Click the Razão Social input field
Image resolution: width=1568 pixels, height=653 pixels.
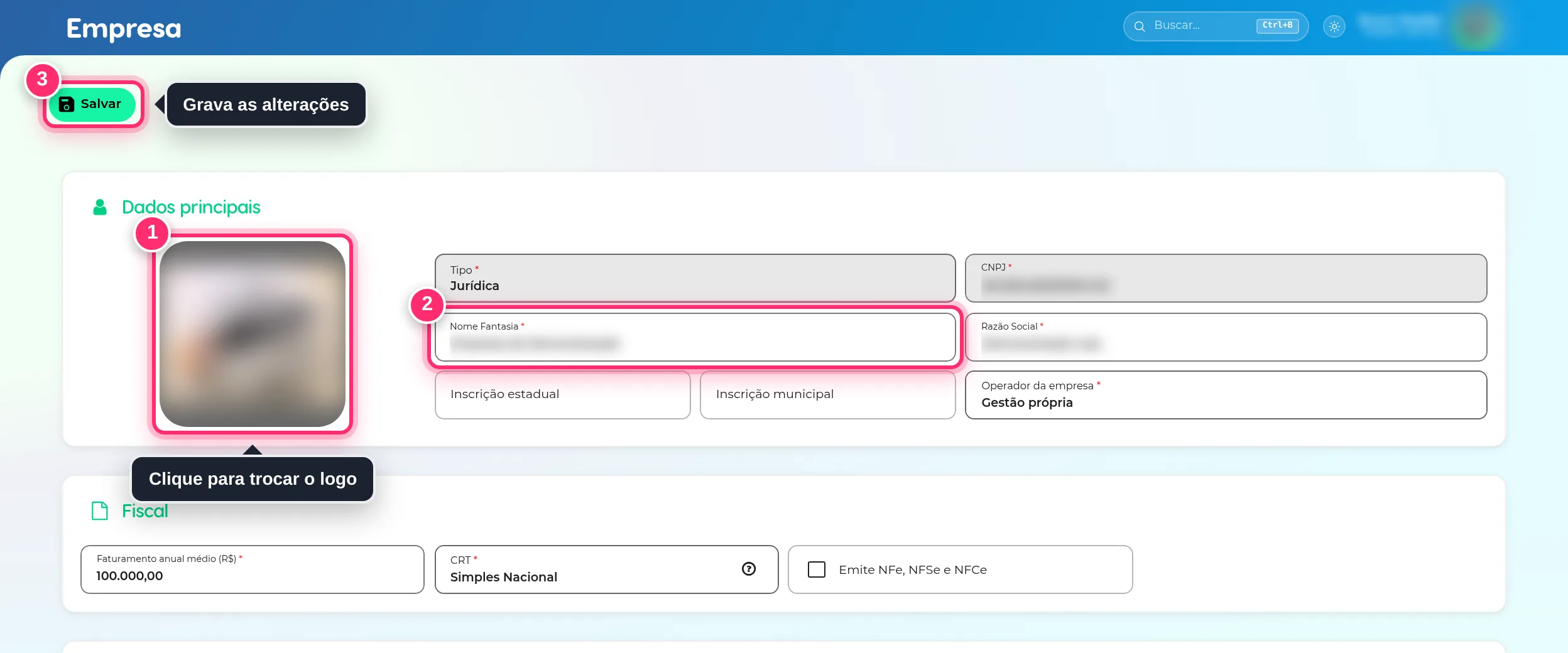pyautogui.click(x=1226, y=337)
